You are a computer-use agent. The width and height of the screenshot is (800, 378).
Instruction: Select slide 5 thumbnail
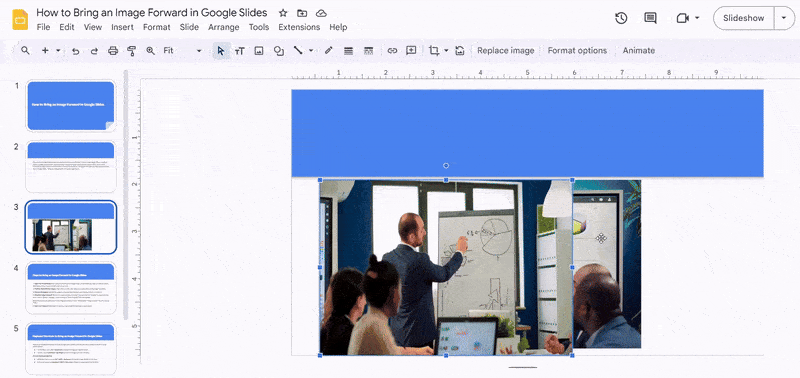pos(71,348)
